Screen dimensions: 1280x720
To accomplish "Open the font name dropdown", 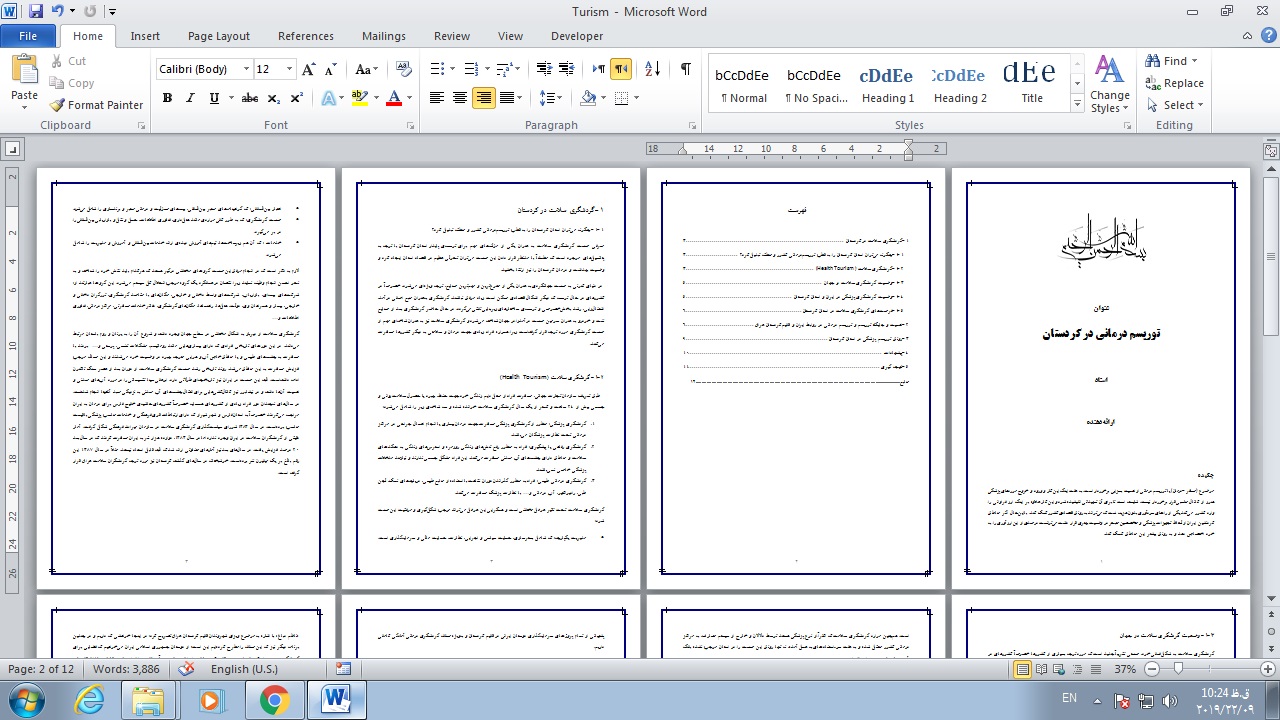I will tap(246, 70).
